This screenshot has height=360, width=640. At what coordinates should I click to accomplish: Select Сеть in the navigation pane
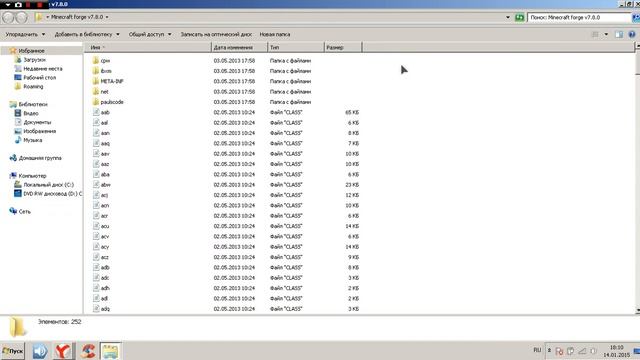coord(24,211)
